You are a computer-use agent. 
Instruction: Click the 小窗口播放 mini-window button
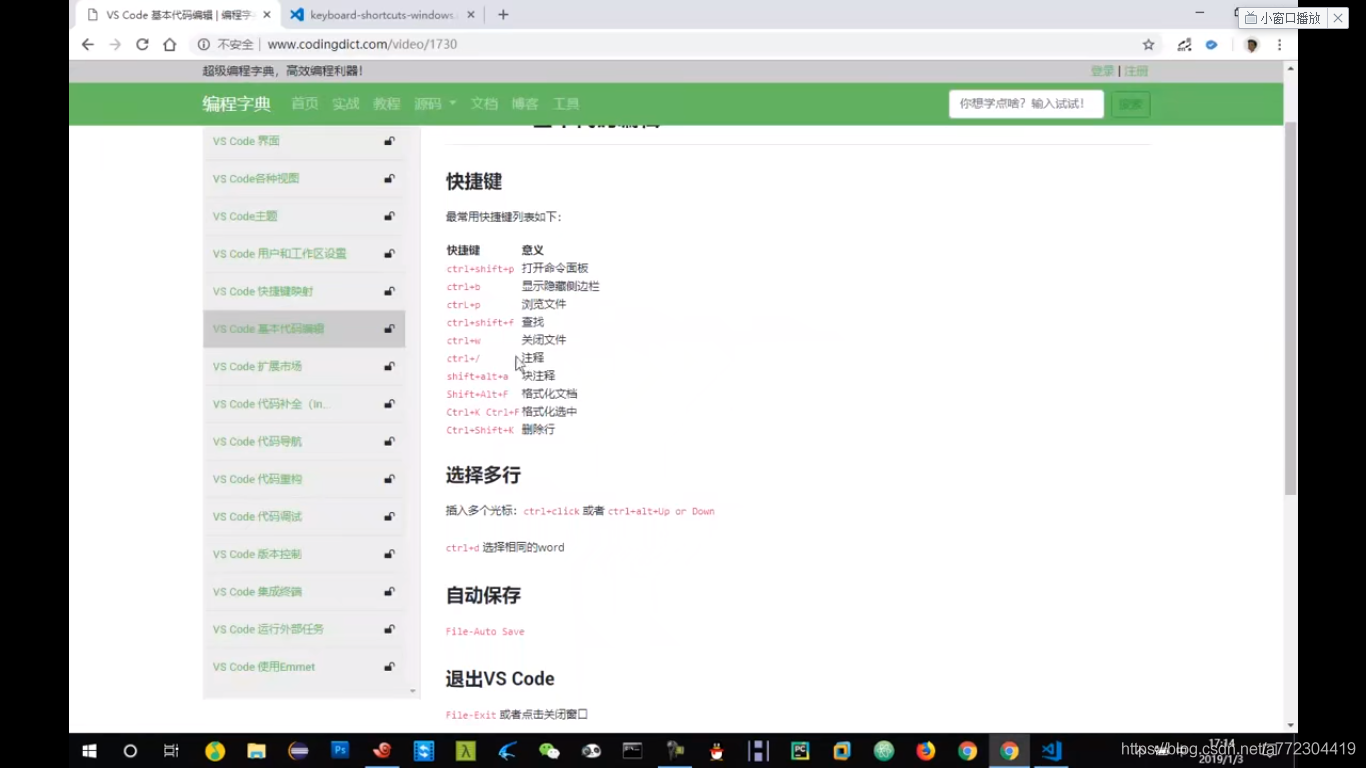[1283, 18]
